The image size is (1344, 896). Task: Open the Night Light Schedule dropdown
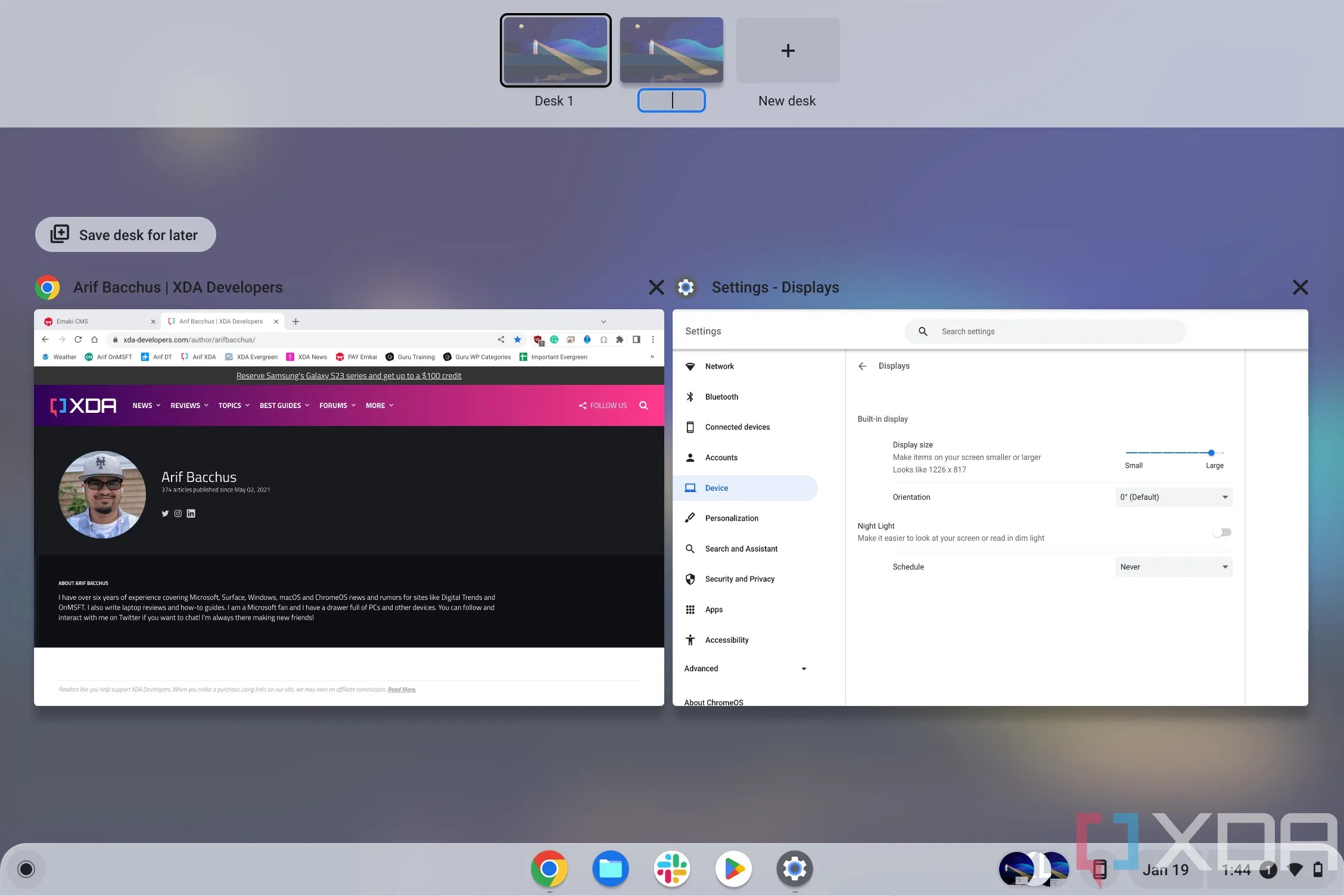[x=1173, y=567]
